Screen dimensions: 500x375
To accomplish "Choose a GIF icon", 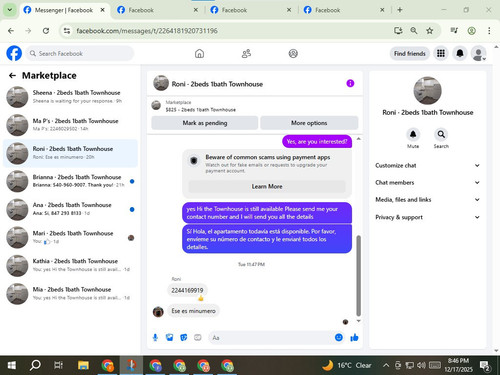I will [x=198, y=338].
